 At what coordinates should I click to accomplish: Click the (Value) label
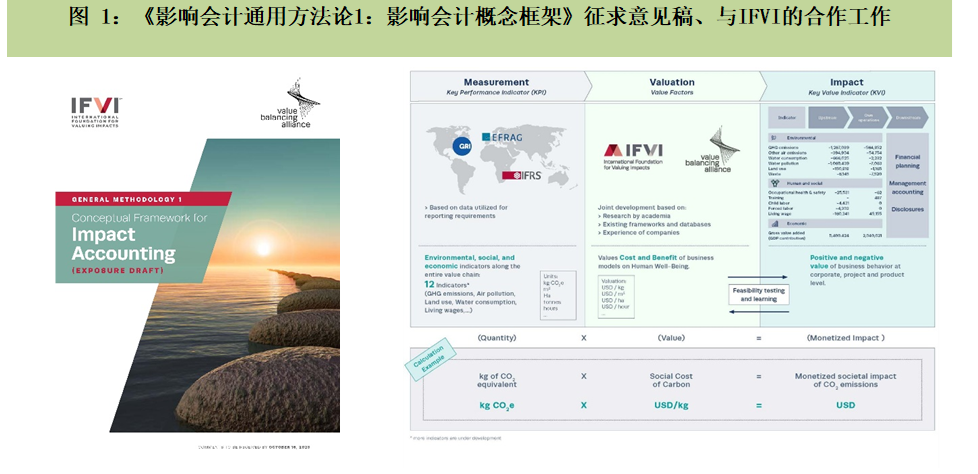671,337
